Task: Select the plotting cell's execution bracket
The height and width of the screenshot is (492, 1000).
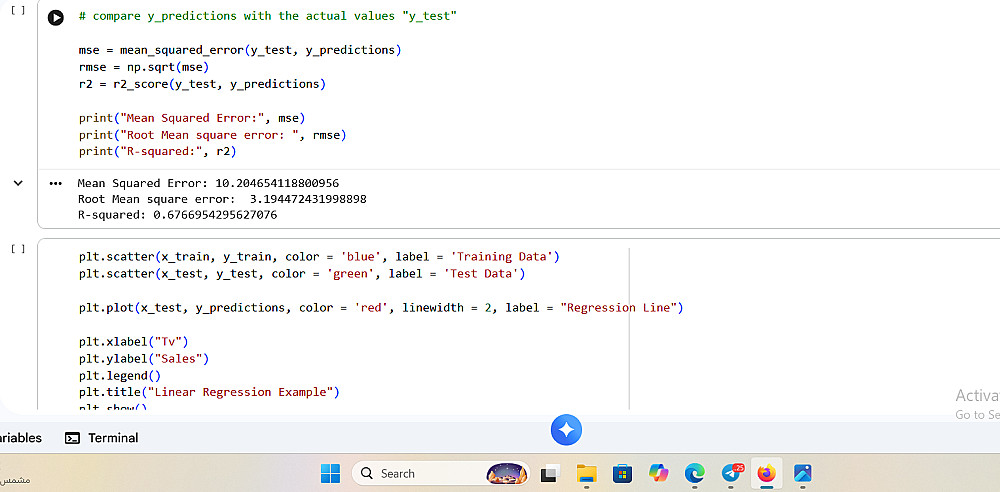Action: click(x=18, y=249)
